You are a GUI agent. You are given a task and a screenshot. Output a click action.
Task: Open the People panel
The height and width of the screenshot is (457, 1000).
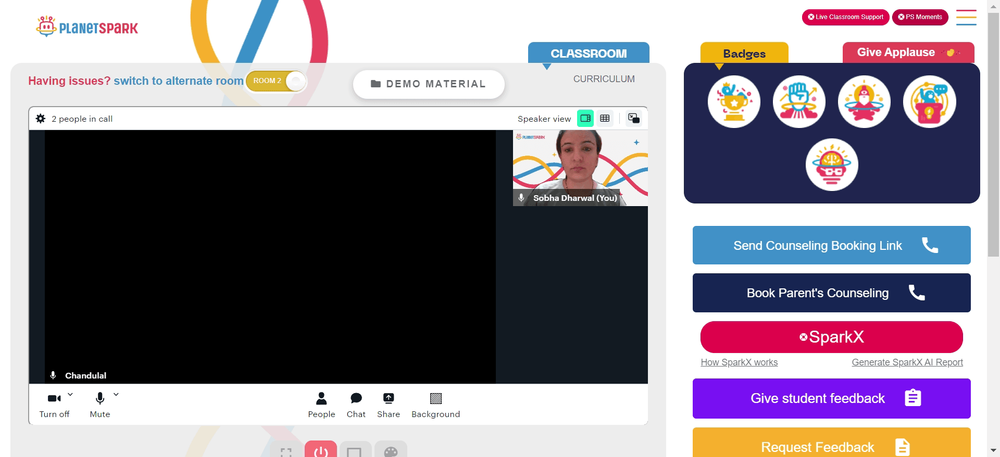[321, 405]
